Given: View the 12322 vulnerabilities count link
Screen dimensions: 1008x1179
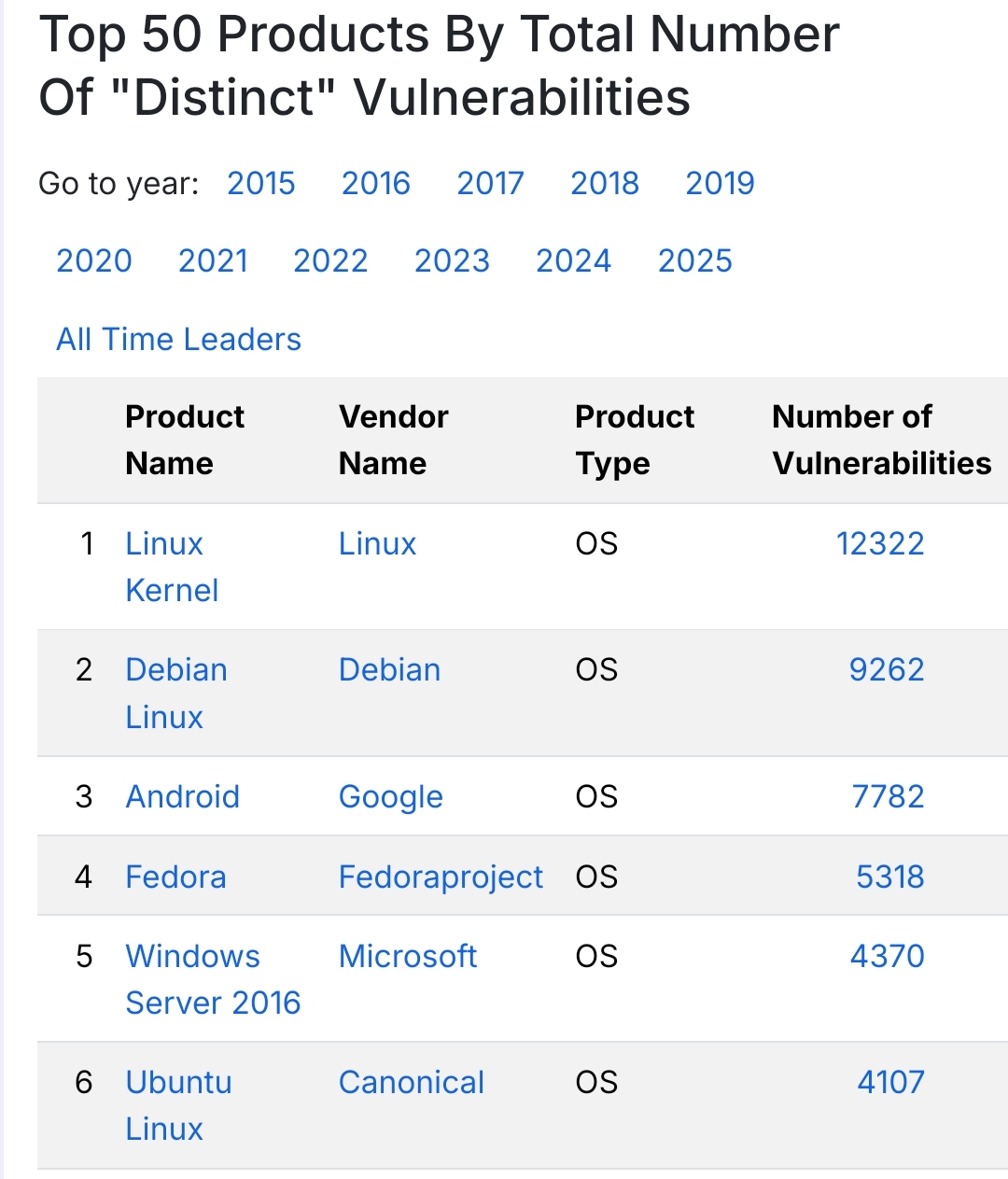Looking at the screenshot, I should (880, 543).
